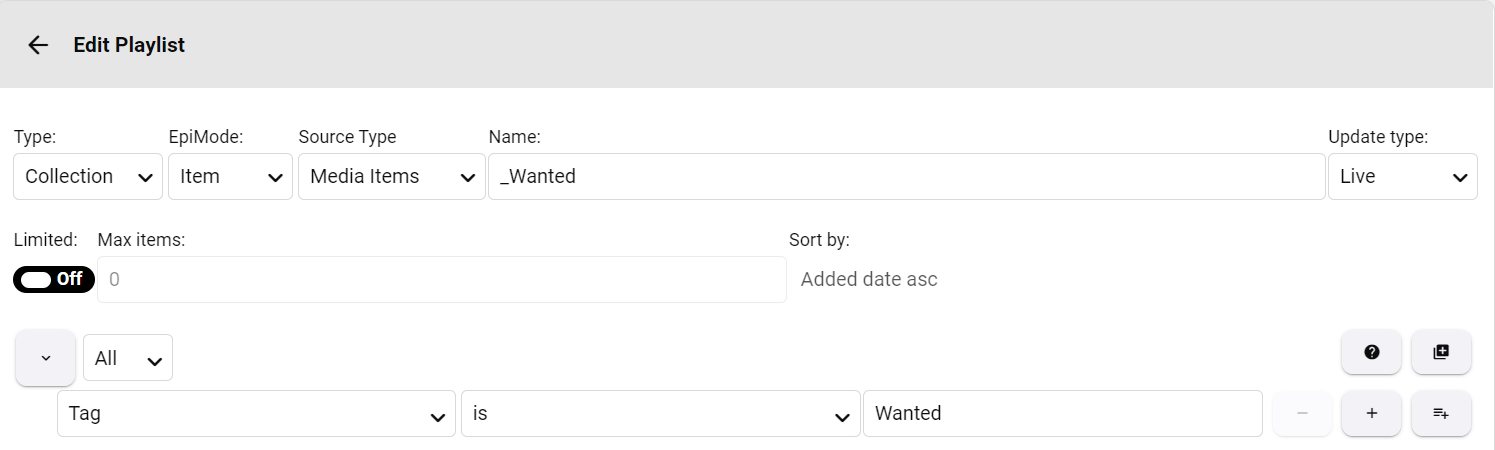Change the Update type Live dropdown

1402,177
